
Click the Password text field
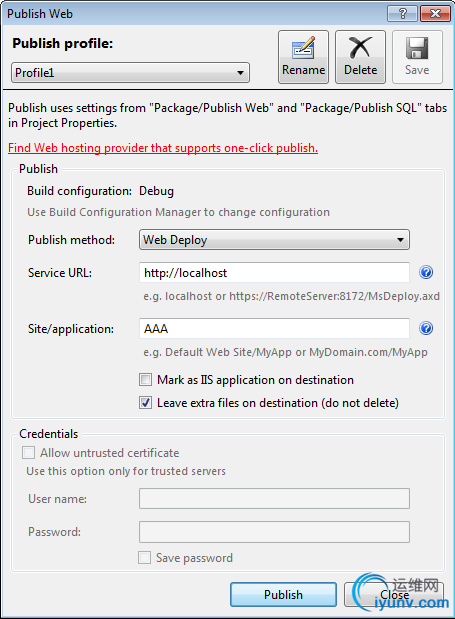coord(274,532)
